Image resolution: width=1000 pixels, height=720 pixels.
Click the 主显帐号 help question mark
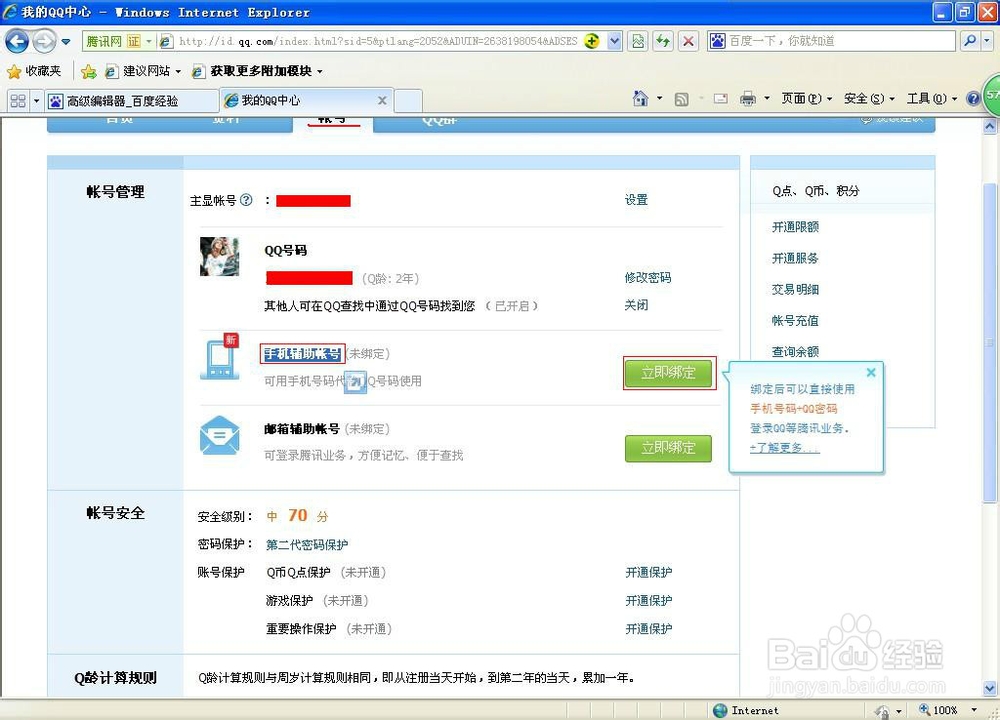(x=246, y=200)
